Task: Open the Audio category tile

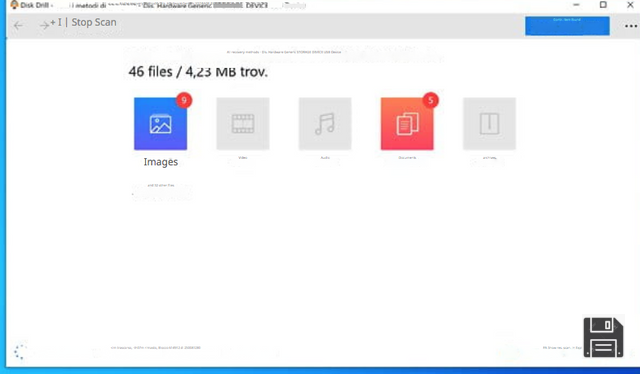Action: (x=325, y=124)
